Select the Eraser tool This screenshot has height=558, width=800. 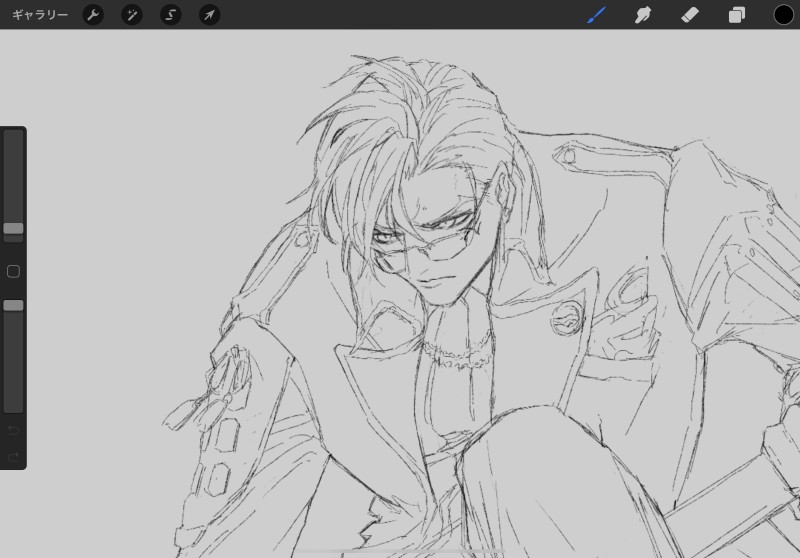pos(690,15)
